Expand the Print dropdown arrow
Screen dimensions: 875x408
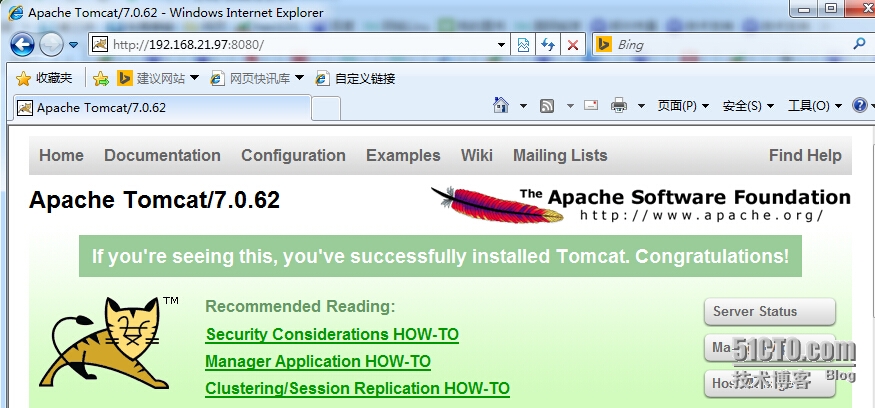[x=641, y=105]
